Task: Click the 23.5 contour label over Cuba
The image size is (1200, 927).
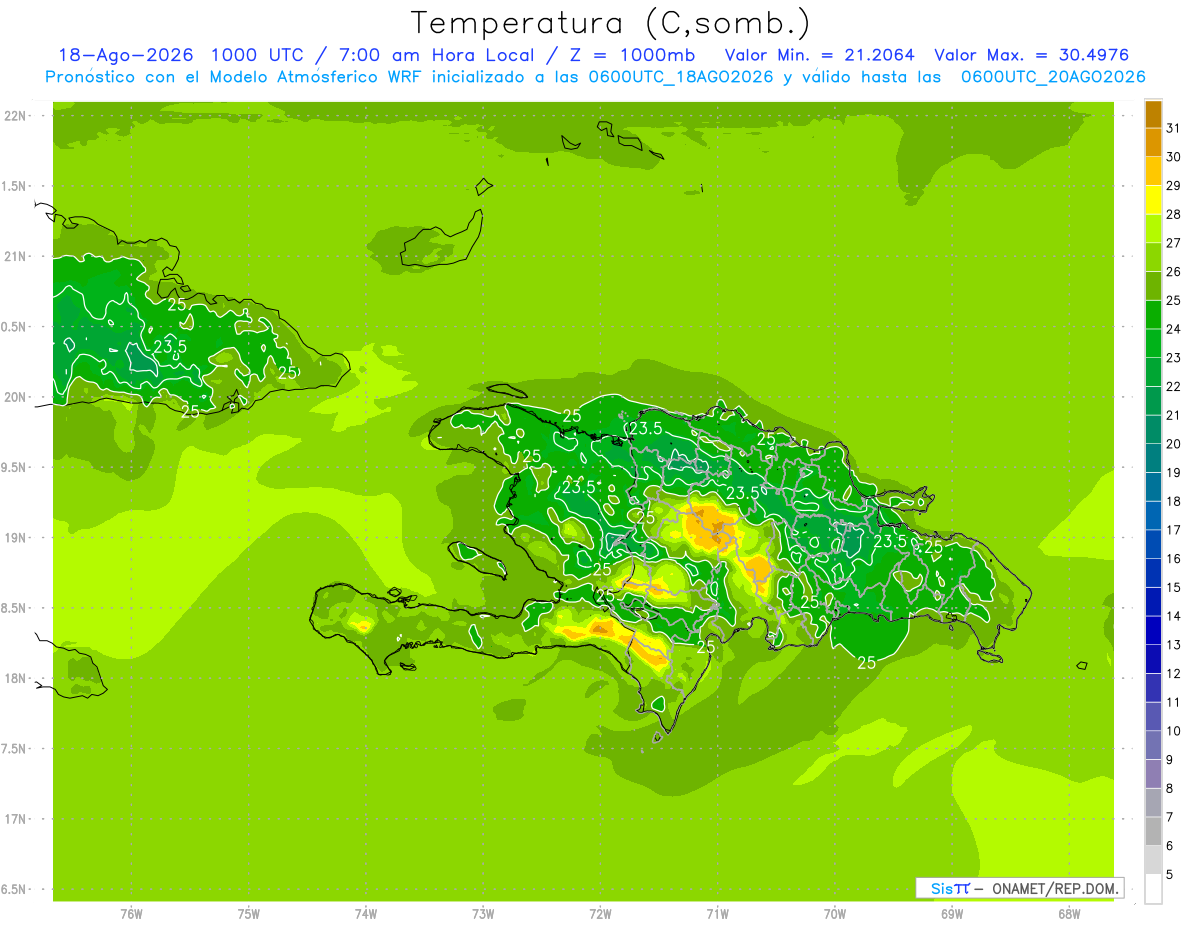Action: click(170, 346)
